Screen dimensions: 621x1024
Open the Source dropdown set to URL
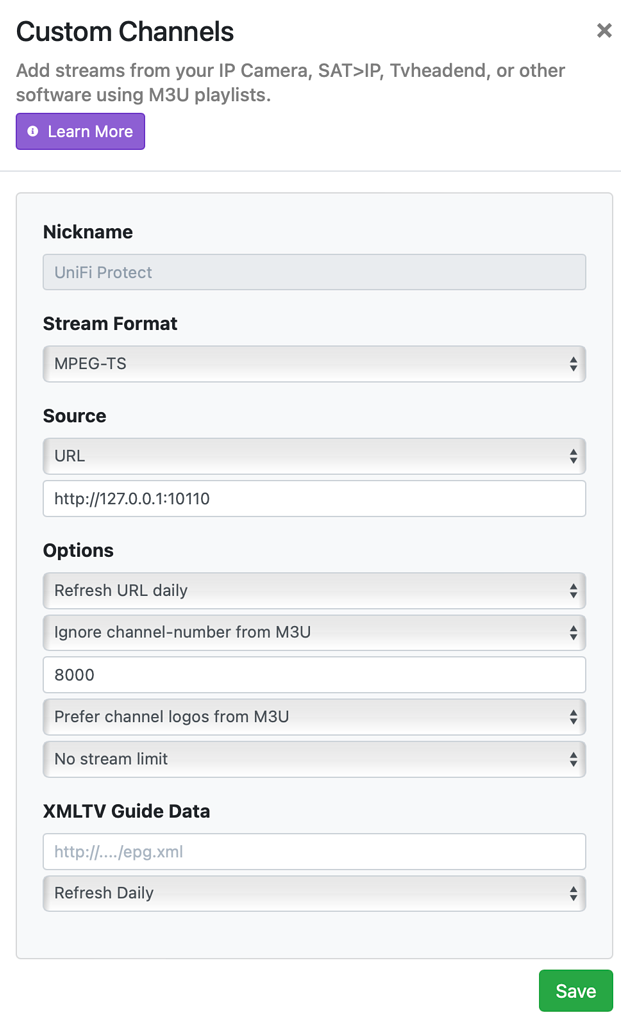point(300,456)
